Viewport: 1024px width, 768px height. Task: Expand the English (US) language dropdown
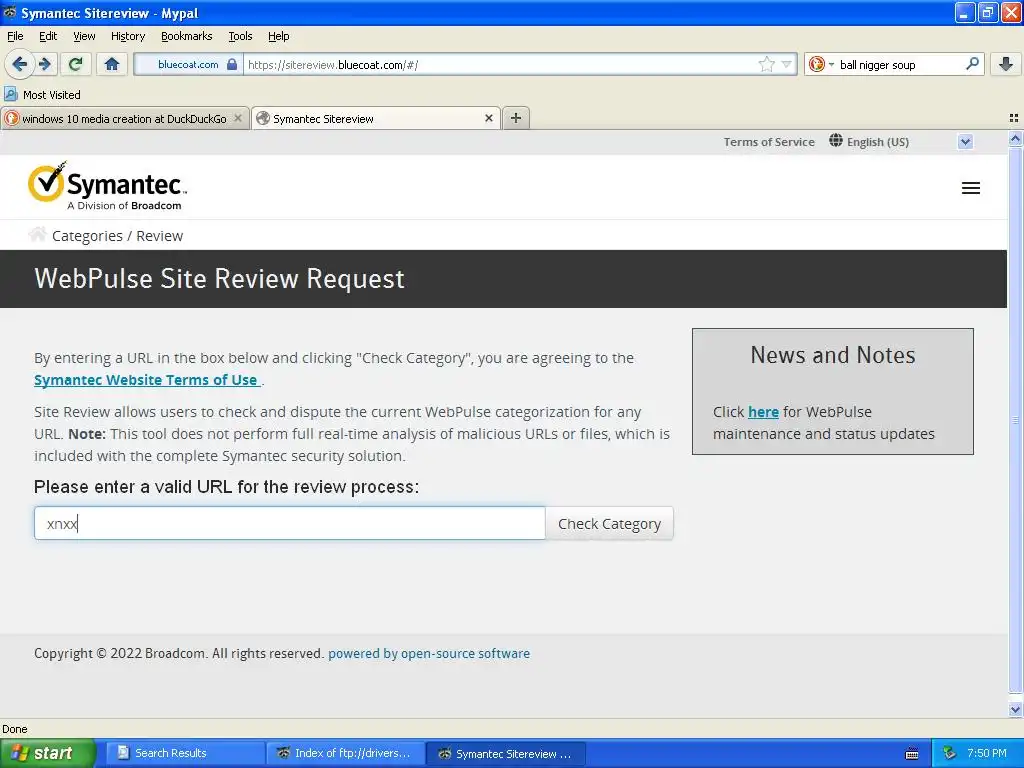pyautogui.click(x=965, y=142)
